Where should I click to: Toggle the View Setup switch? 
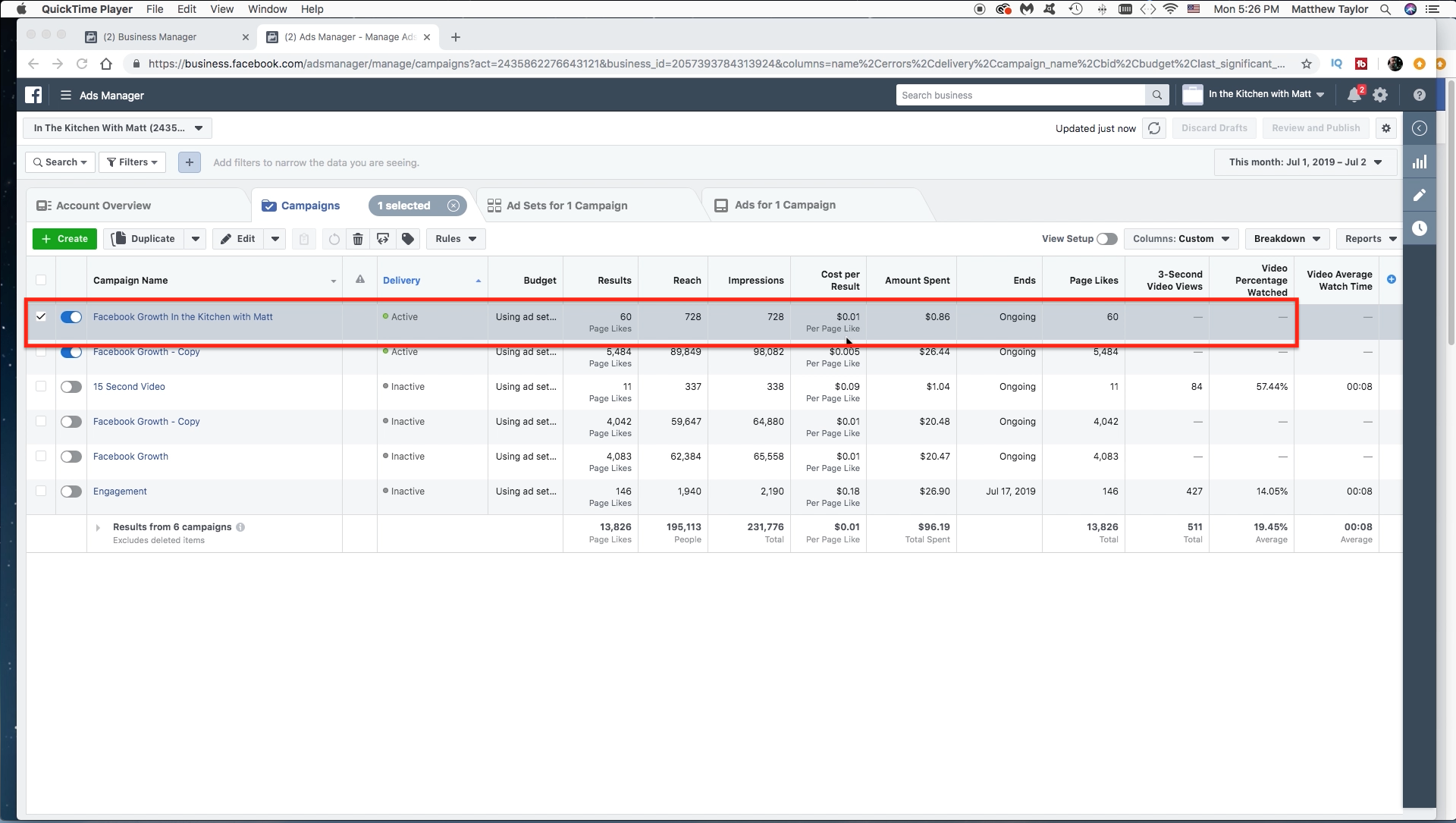pyautogui.click(x=1107, y=239)
